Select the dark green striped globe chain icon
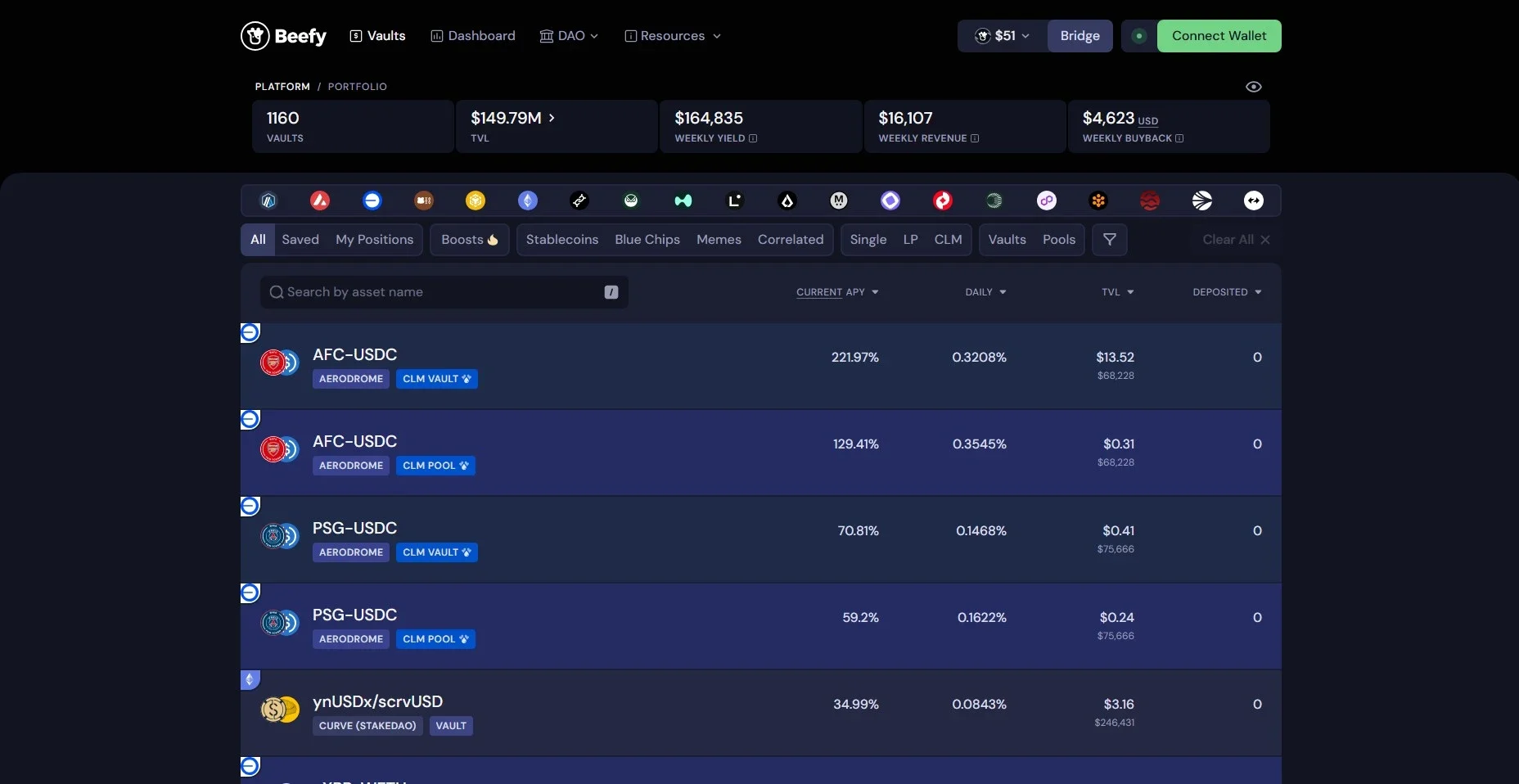The image size is (1519, 784). (994, 201)
